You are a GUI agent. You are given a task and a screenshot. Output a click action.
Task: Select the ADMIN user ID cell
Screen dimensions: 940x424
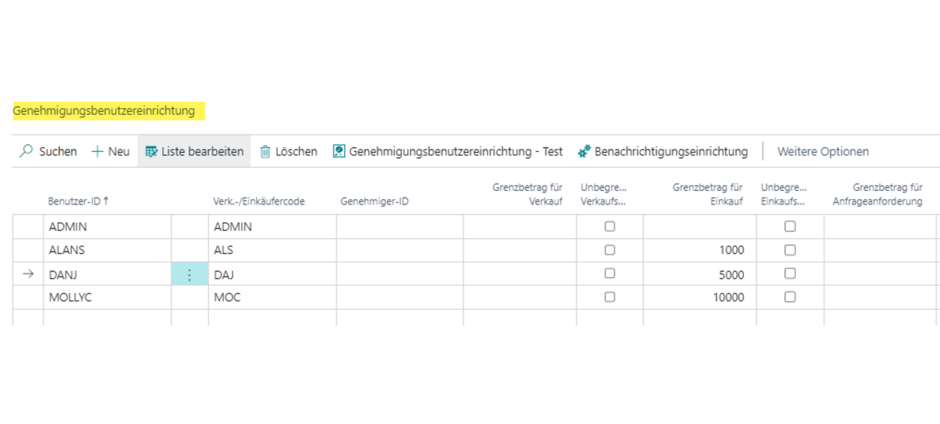[x=107, y=227]
